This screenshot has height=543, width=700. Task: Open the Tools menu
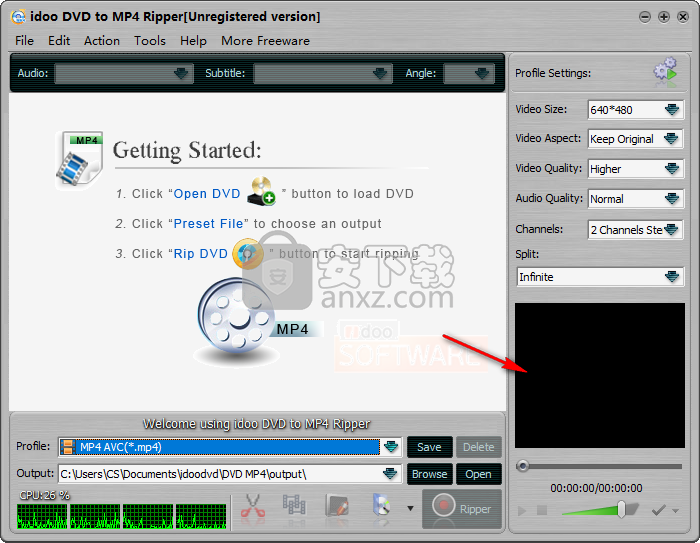[x=150, y=41]
